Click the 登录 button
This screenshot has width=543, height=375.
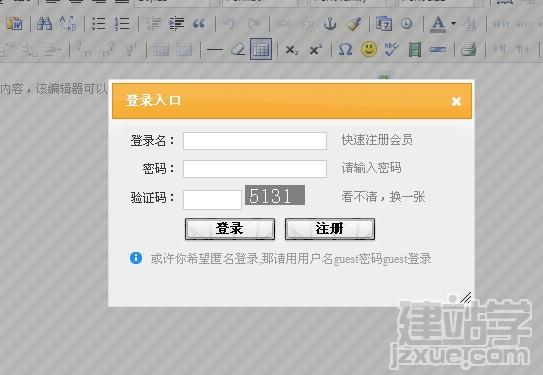[x=230, y=229]
